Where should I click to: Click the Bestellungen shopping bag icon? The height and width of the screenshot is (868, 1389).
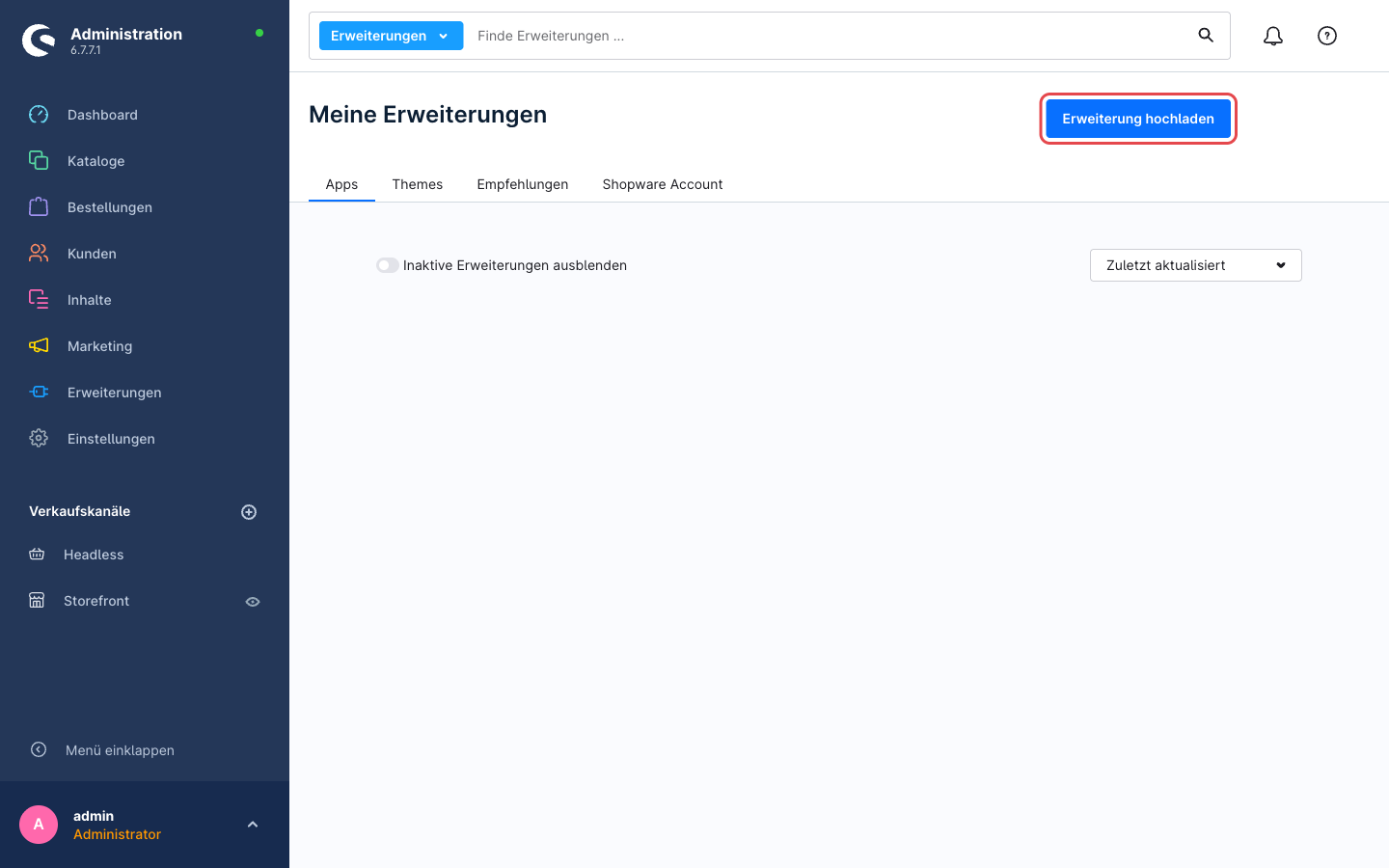point(39,206)
